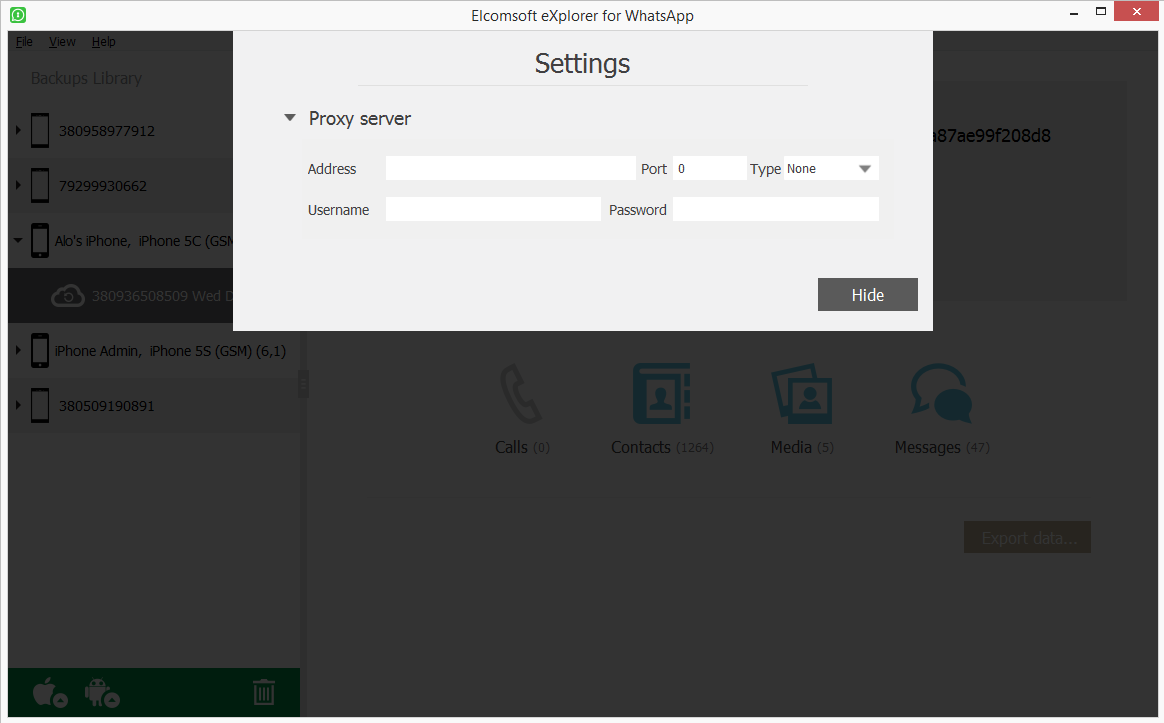Click the phone icon beside 380958977912

pyautogui.click(x=40, y=131)
